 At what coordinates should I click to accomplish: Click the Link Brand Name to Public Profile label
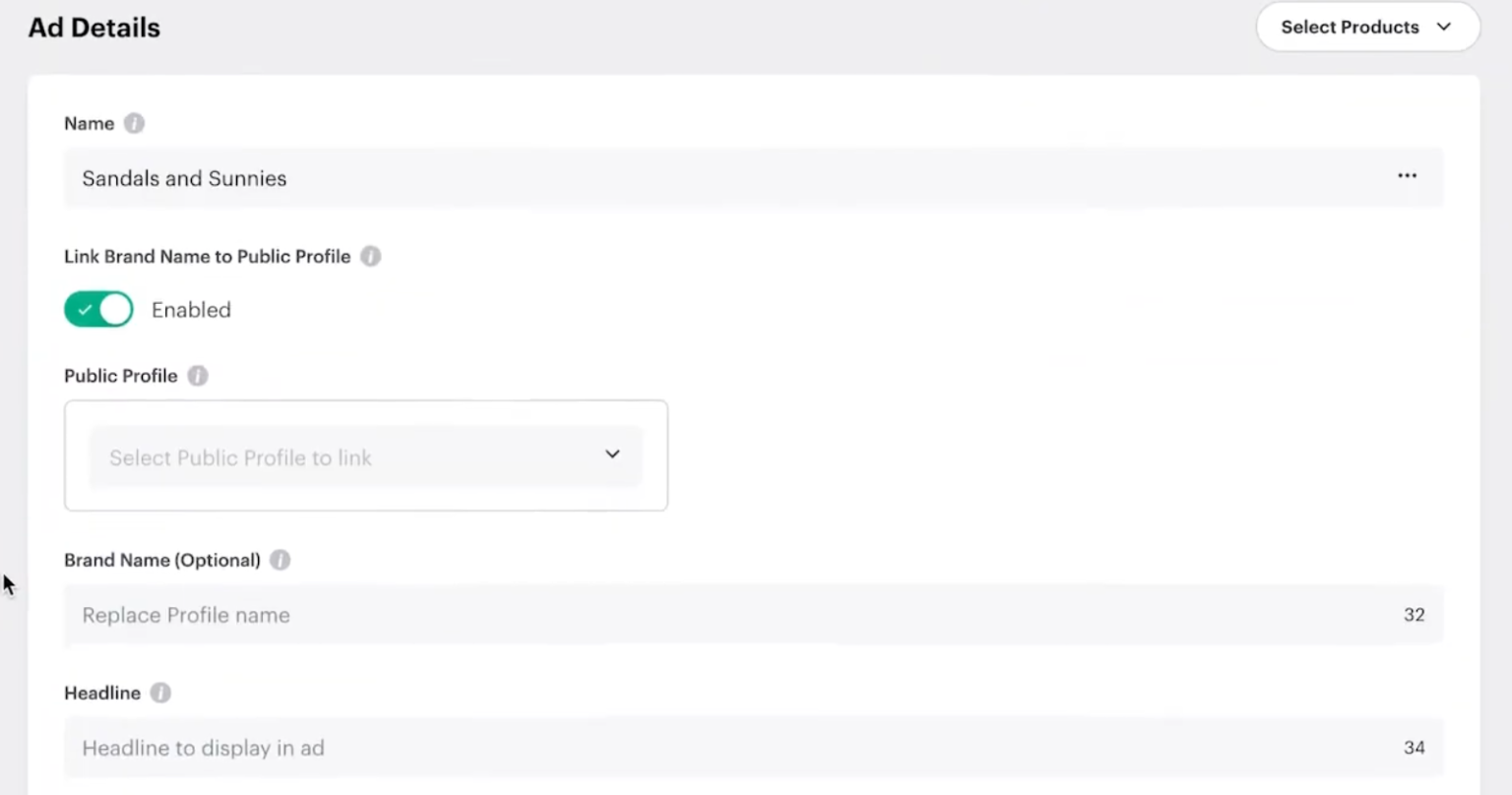(207, 257)
